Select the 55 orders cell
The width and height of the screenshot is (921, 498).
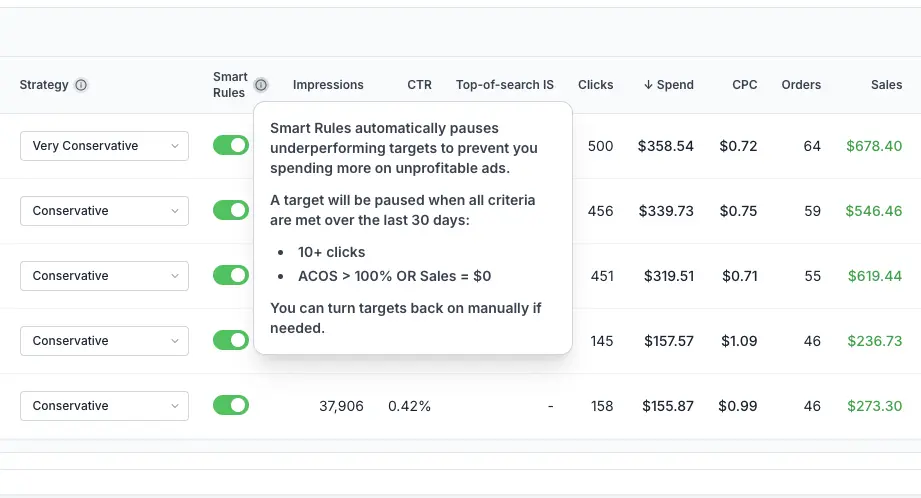pos(812,276)
